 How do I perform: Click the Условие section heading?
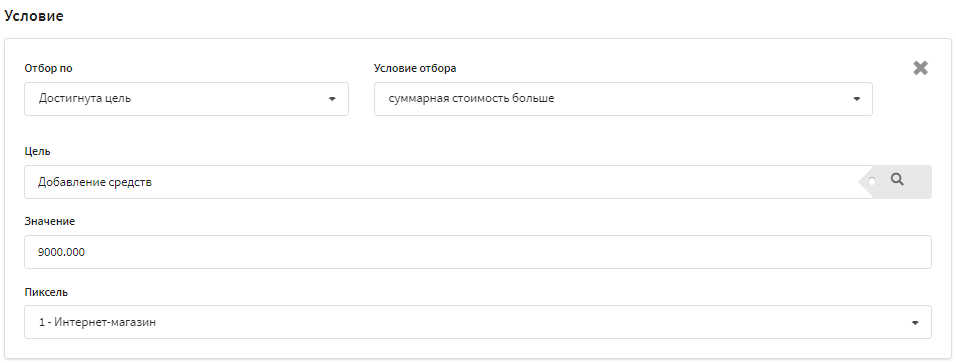pyautogui.click(x=34, y=16)
